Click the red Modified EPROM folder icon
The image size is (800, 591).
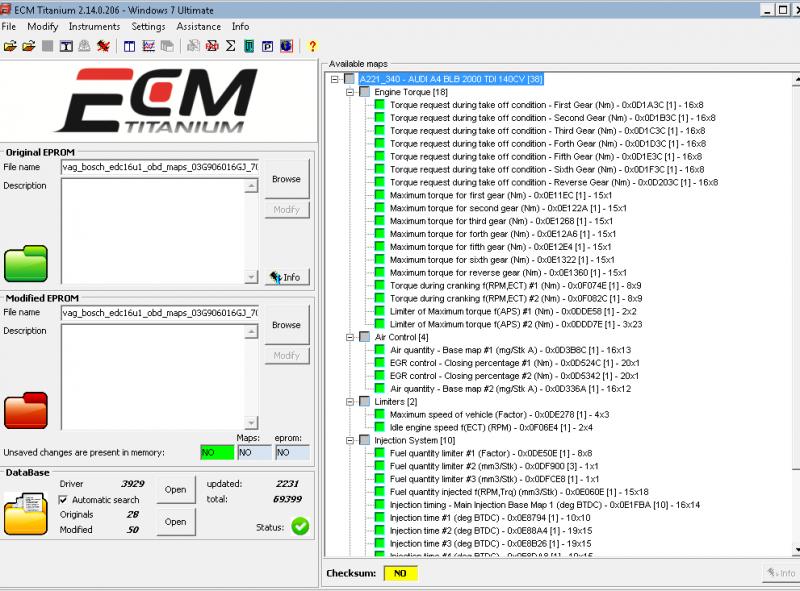point(26,410)
